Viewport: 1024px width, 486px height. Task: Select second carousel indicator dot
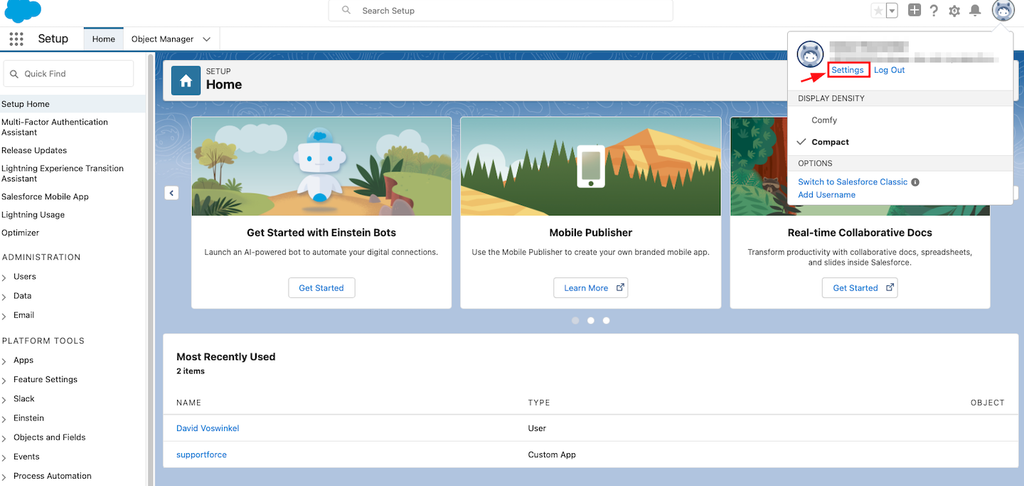590,320
